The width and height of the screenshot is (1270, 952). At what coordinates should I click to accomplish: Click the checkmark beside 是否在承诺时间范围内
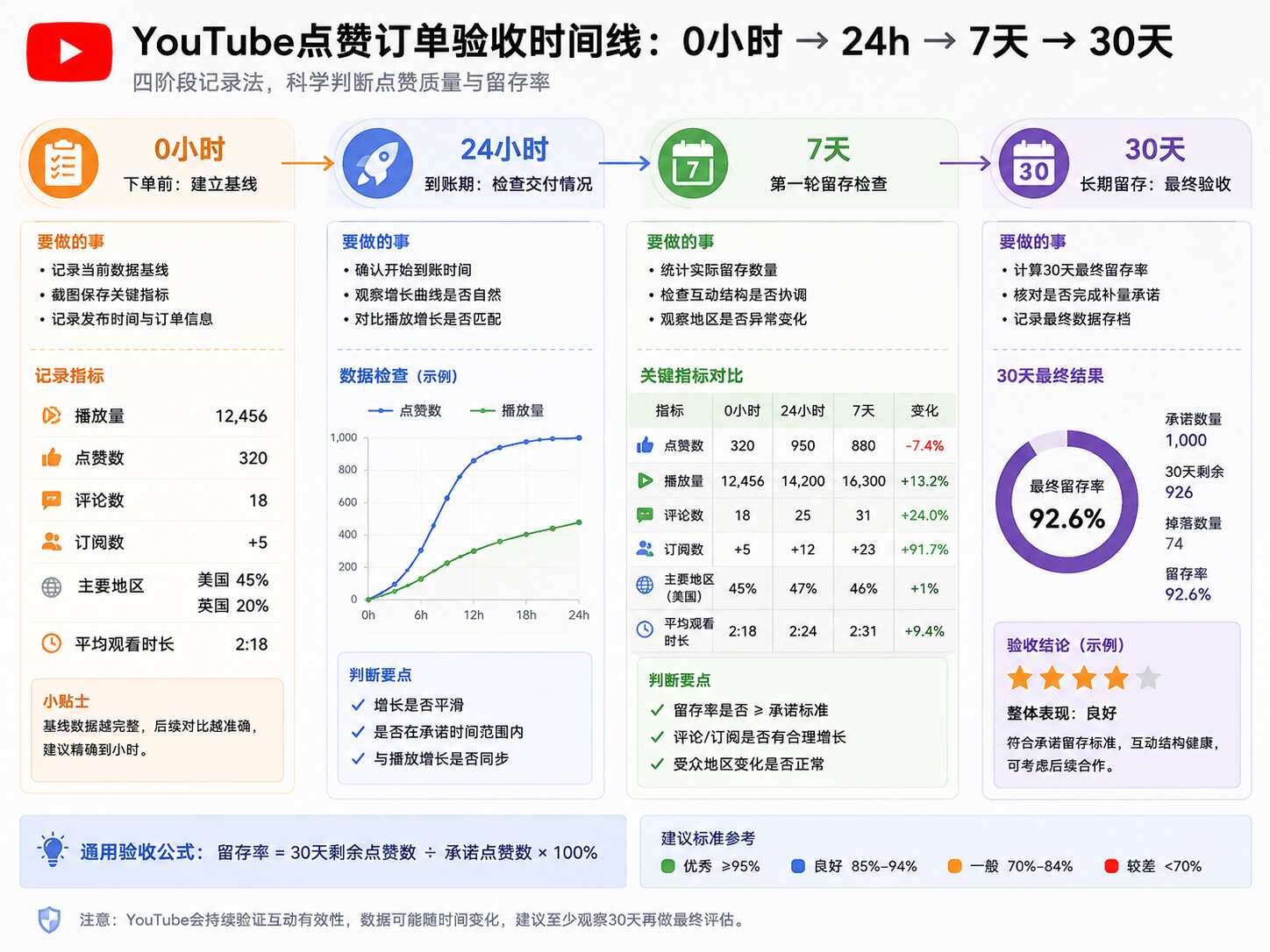coord(358,732)
